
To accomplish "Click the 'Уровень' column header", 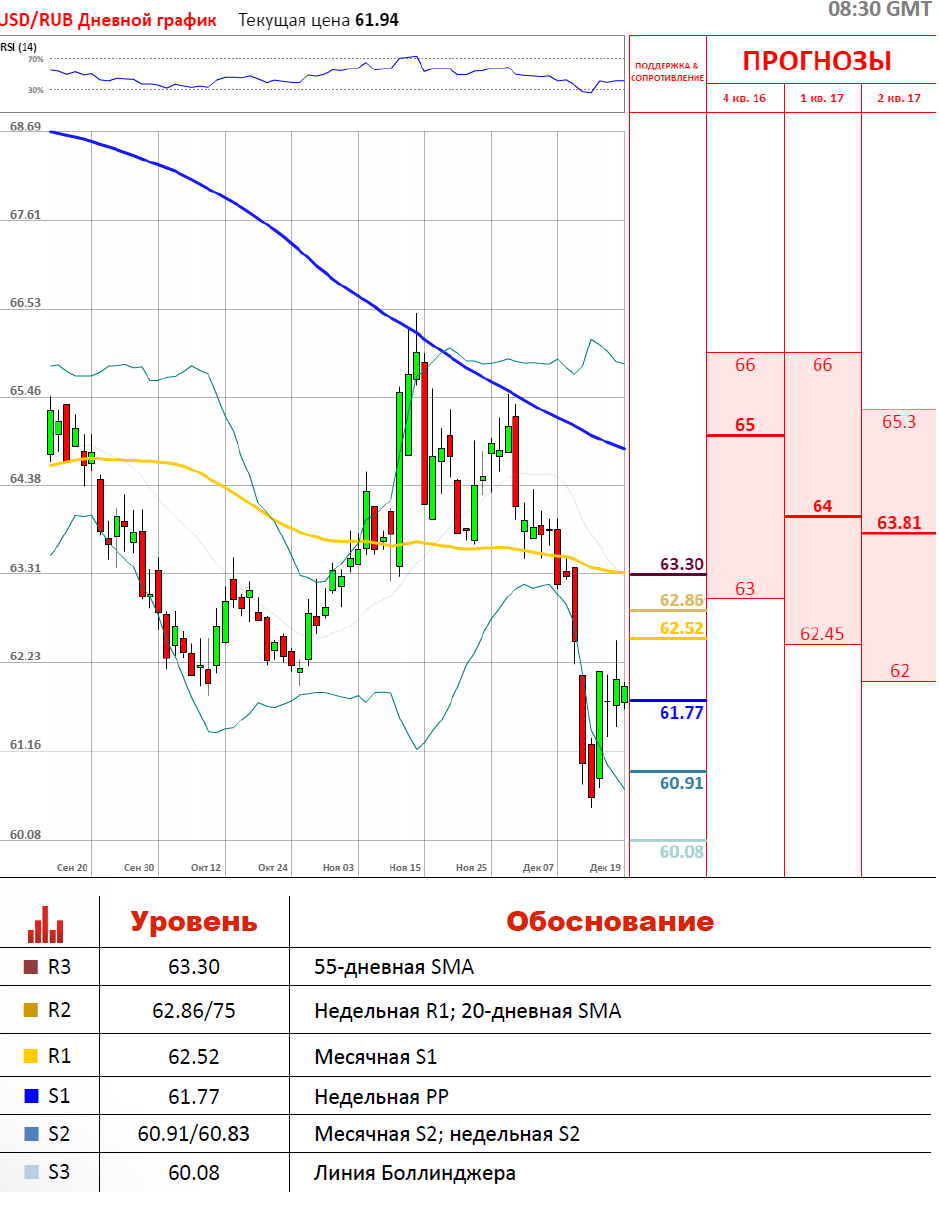I will 194,921.
